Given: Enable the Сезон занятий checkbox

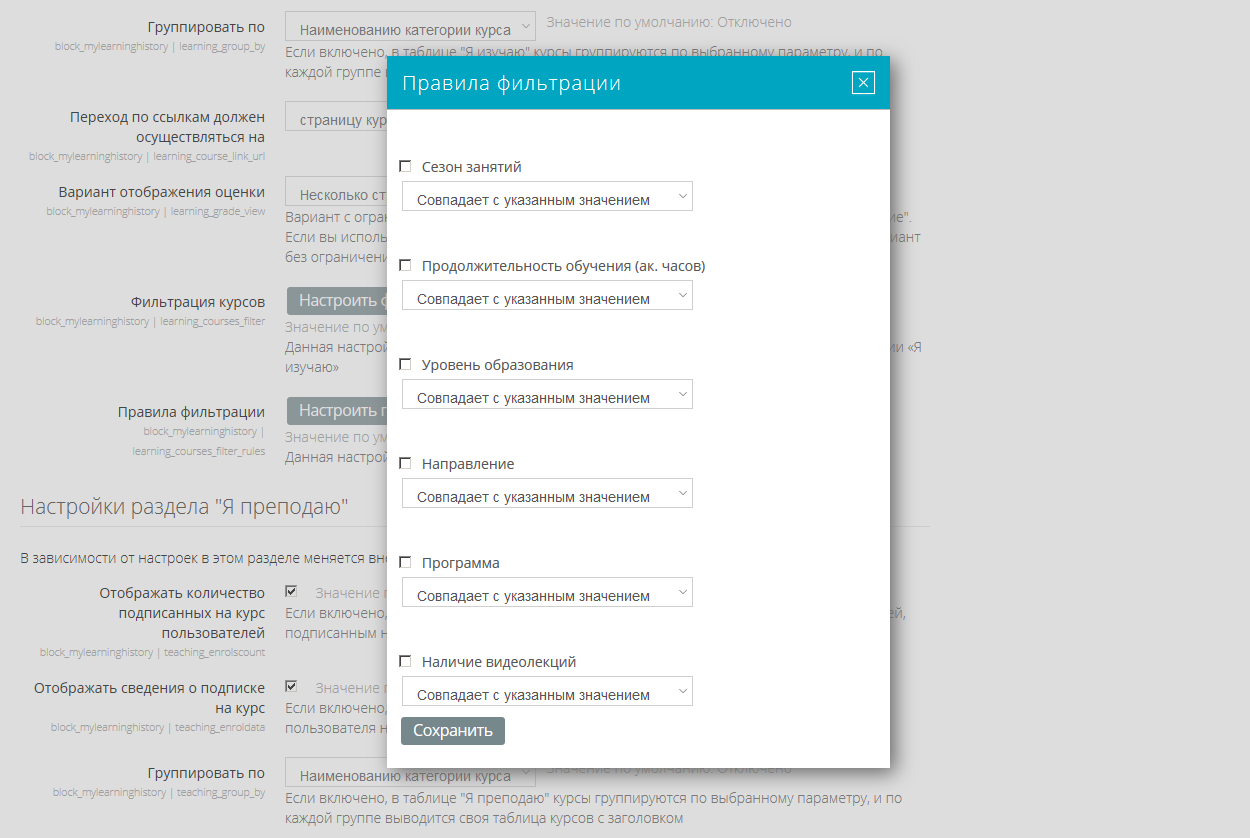Looking at the screenshot, I should [x=405, y=167].
